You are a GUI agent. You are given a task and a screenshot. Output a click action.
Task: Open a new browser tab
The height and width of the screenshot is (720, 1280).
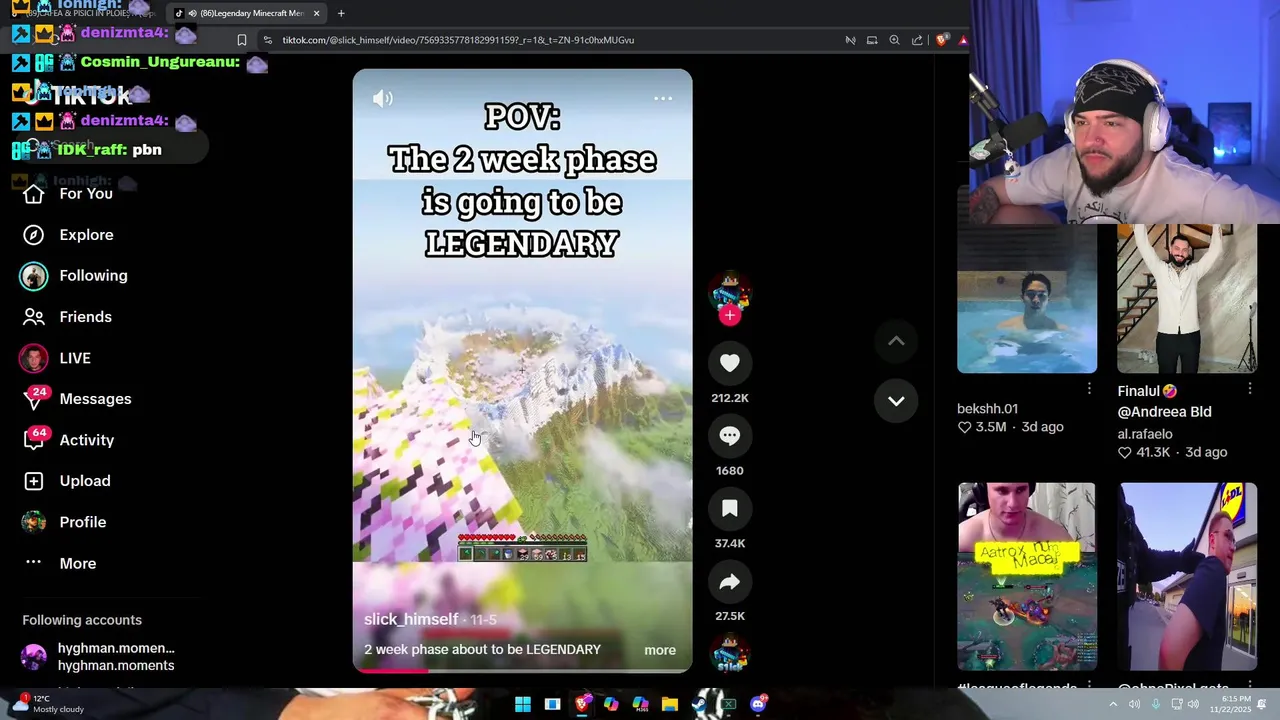[x=341, y=13]
